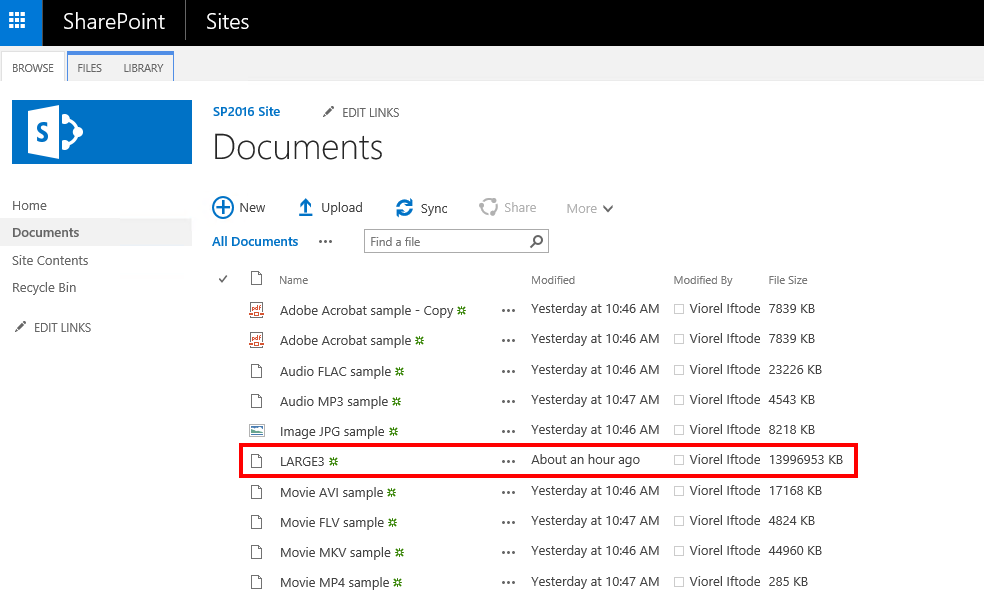Open ellipsis menu for Adobe Acrobat sample - Copy
984x604 pixels.
pos(508,310)
